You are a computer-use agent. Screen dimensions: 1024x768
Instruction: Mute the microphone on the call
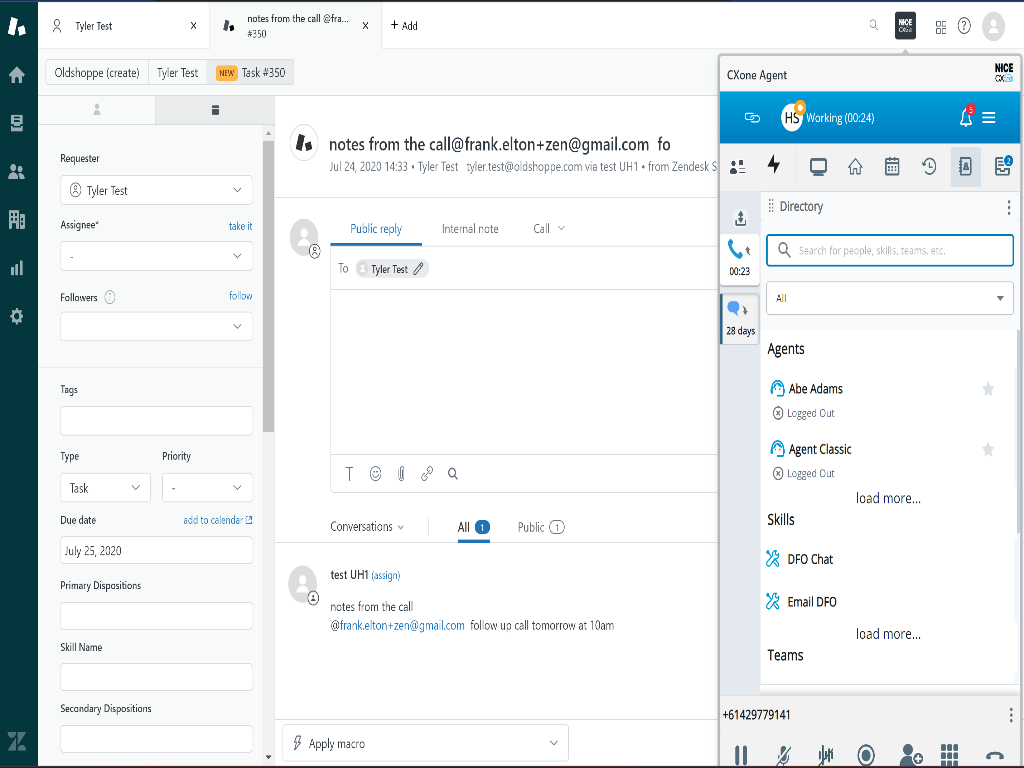click(x=783, y=755)
